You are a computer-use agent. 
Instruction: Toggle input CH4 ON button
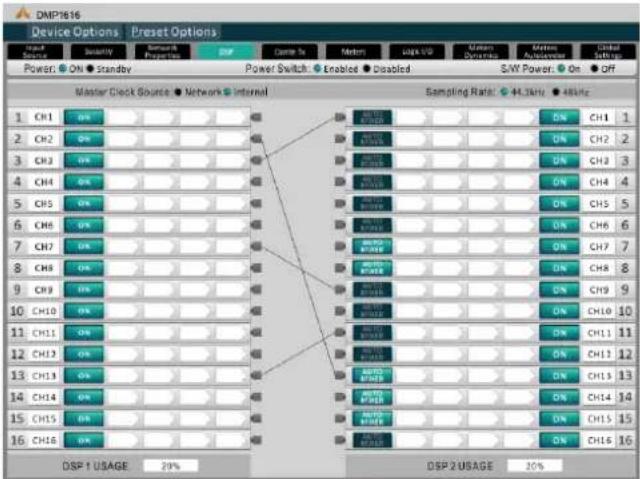[x=84, y=182]
